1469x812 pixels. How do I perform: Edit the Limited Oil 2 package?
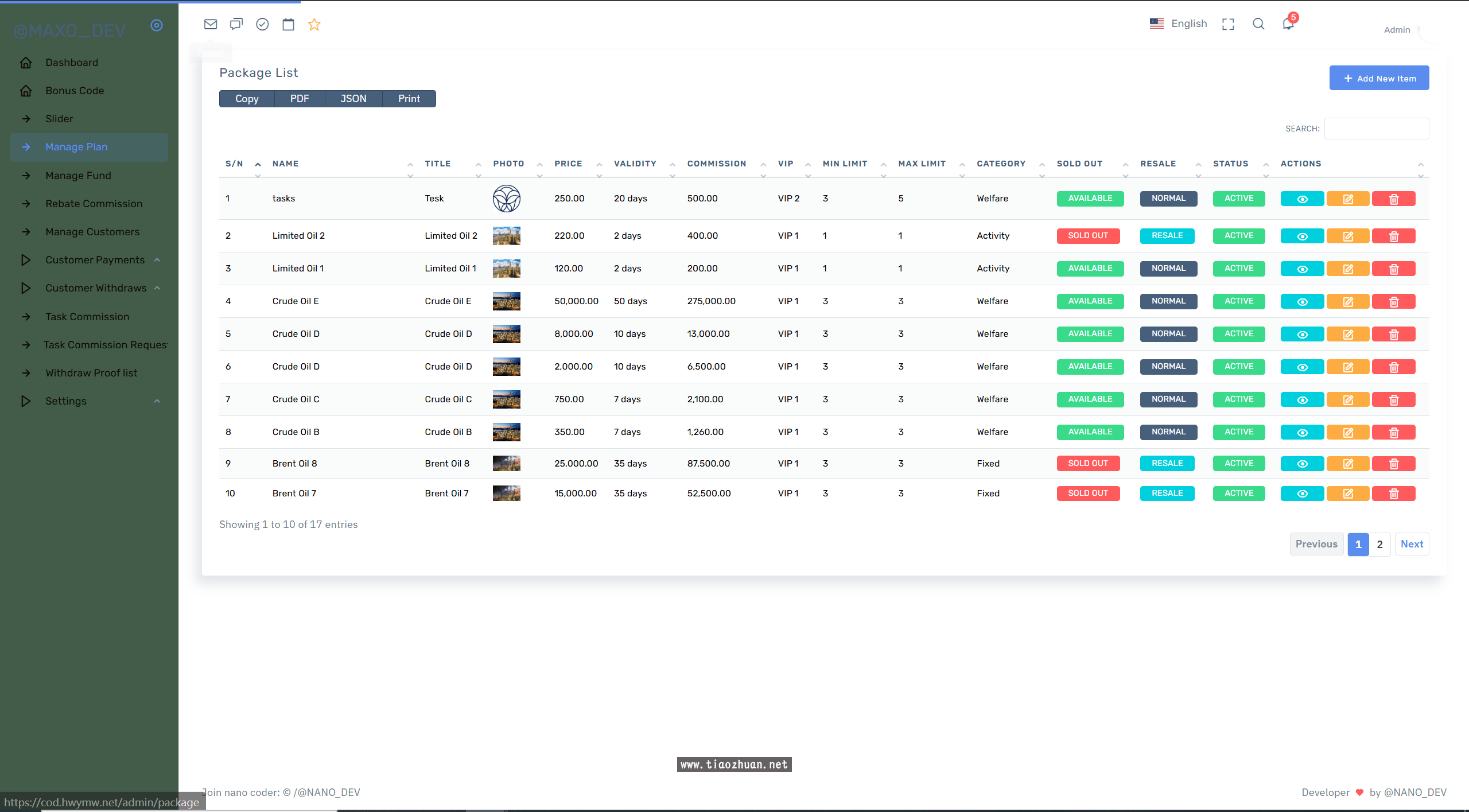click(1348, 236)
